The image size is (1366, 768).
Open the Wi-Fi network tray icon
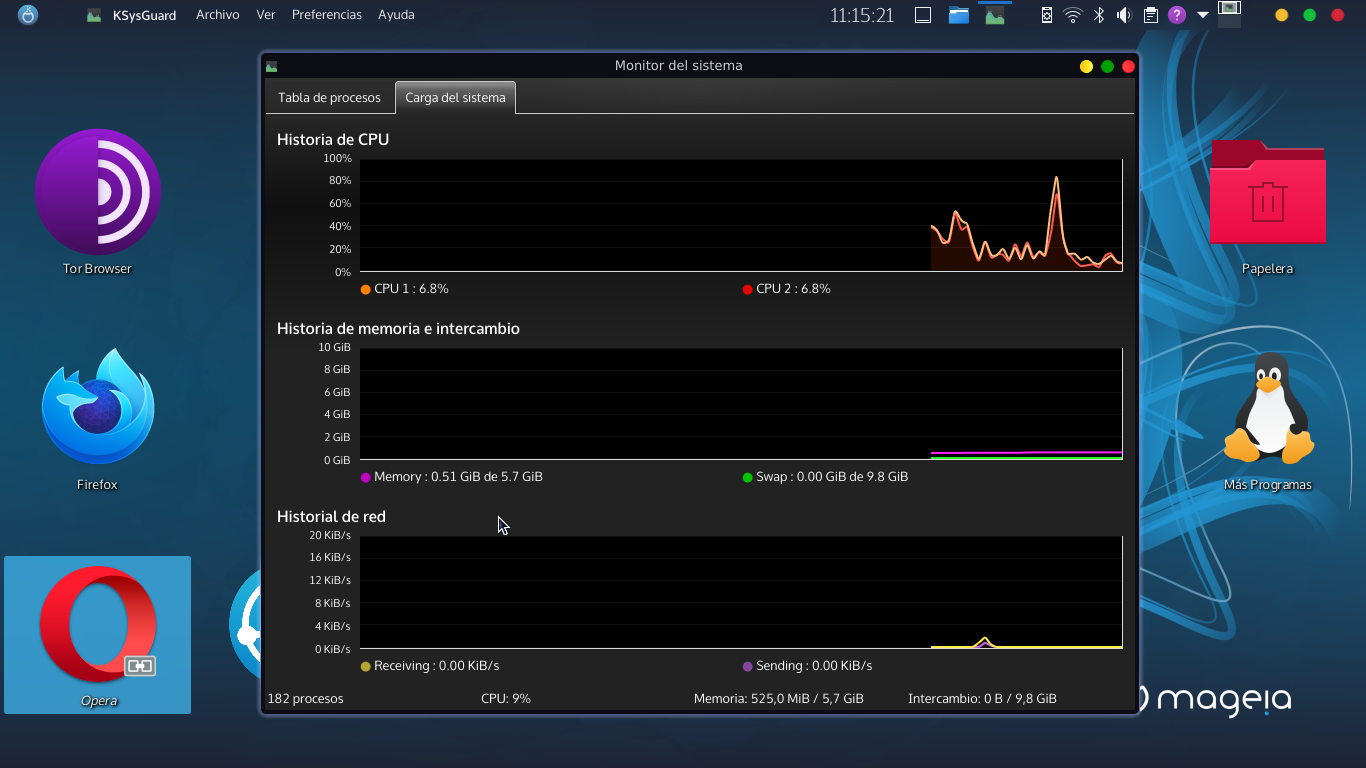click(x=1073, y=15)
